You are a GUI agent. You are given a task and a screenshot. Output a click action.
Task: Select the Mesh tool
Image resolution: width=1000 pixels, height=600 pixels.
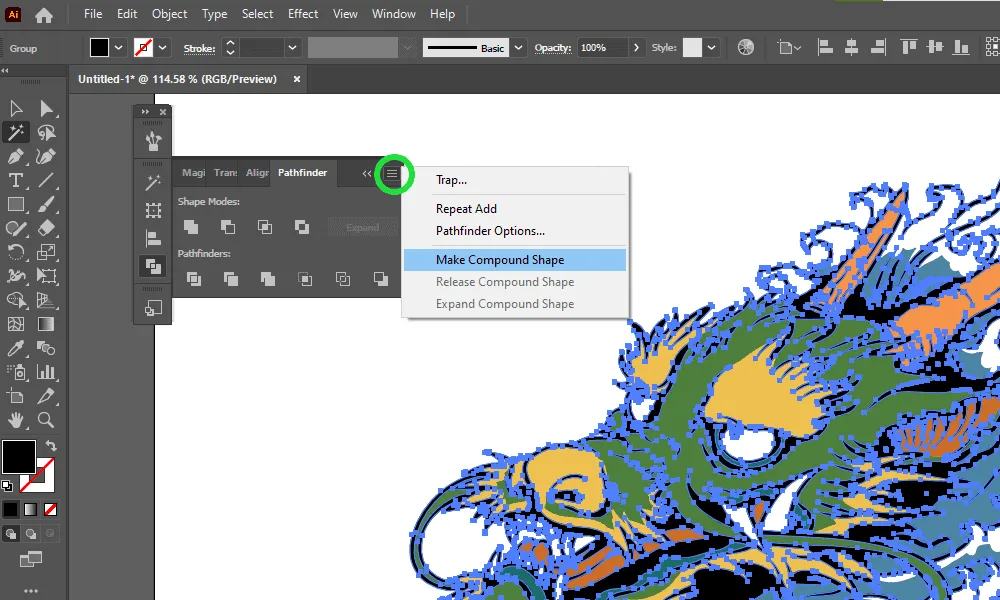coord(16,324)
